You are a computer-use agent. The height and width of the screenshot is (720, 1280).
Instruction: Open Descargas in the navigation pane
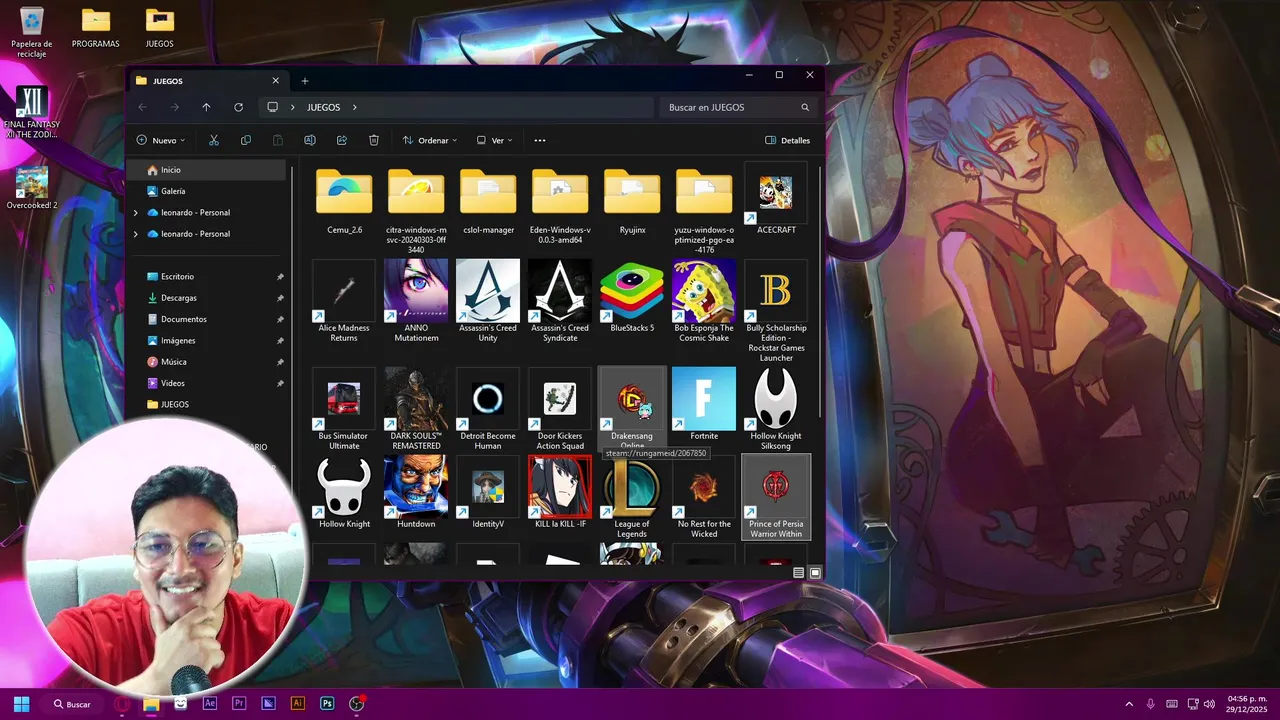[208, 298]
